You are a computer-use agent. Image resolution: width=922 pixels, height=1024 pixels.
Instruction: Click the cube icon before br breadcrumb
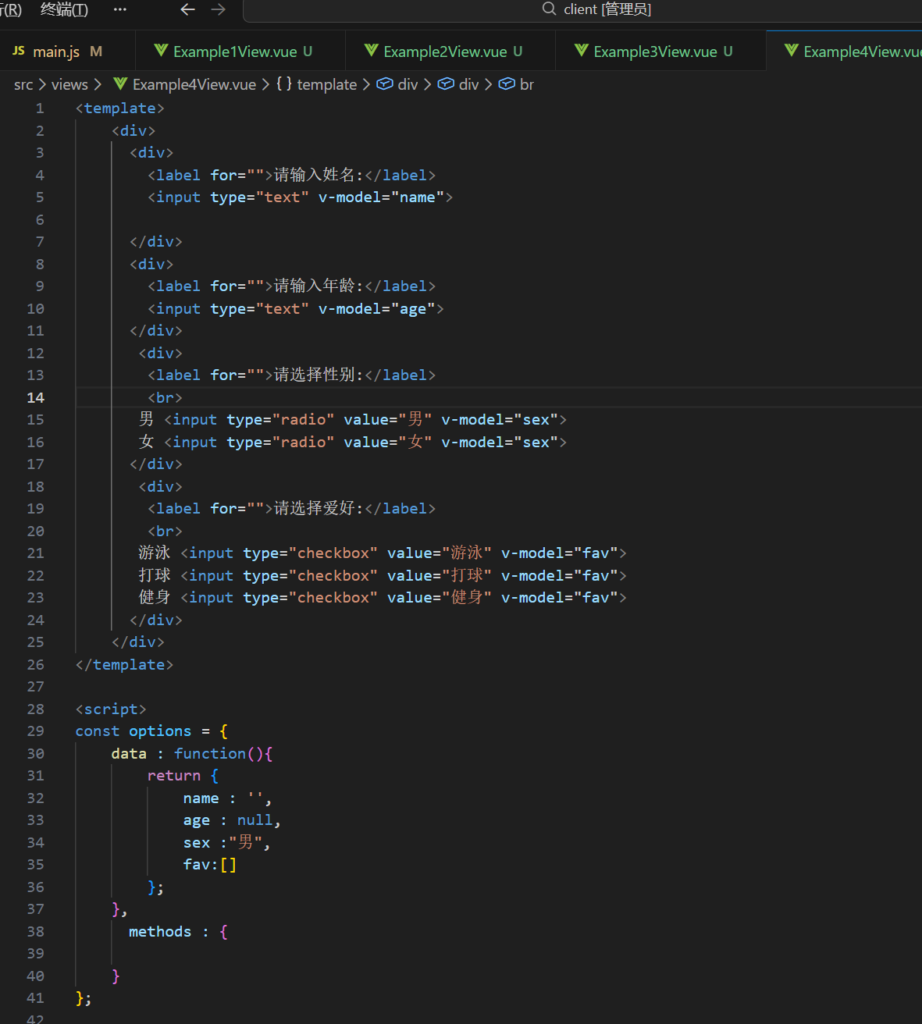point(506,85)
